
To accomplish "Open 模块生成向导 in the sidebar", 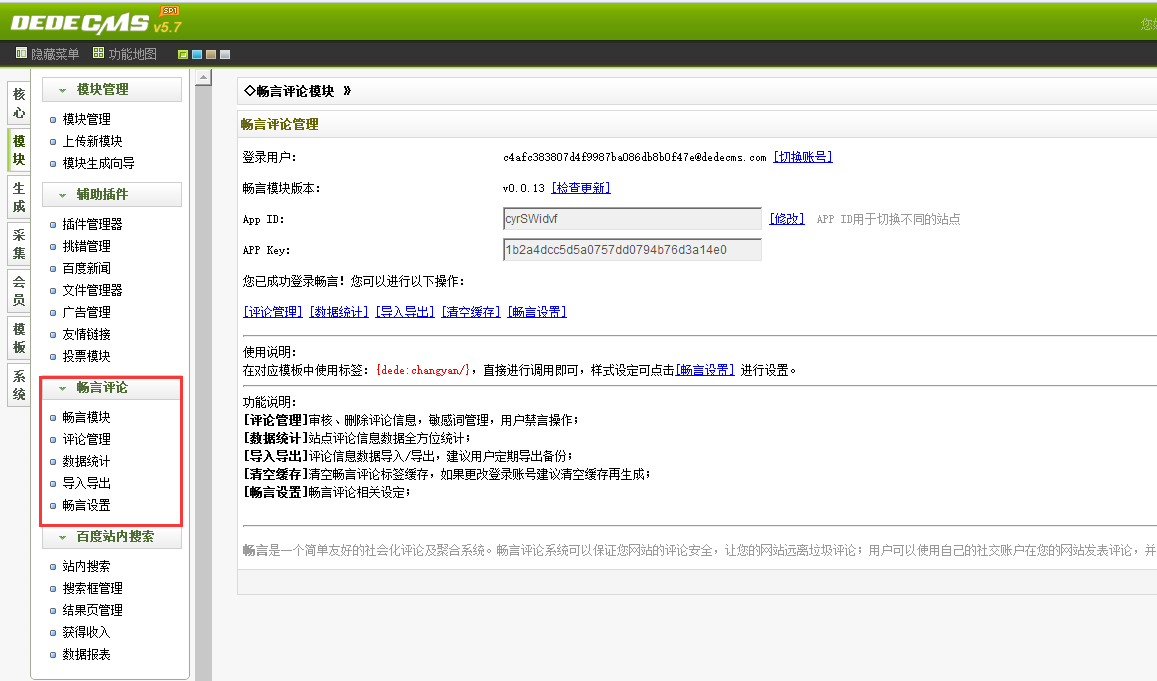I will coord(98,163).
